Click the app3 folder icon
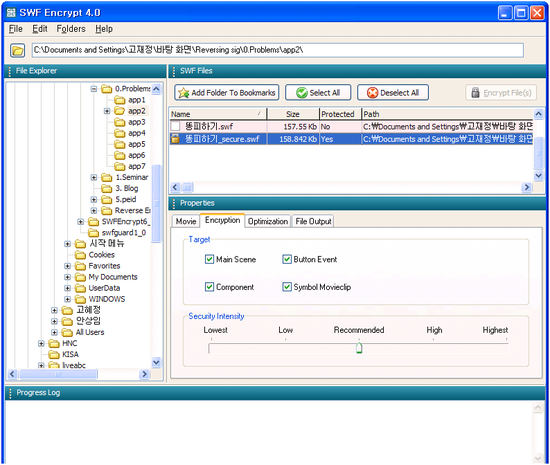The width and height of the screenshot is (550, 465). click(120, 122)
